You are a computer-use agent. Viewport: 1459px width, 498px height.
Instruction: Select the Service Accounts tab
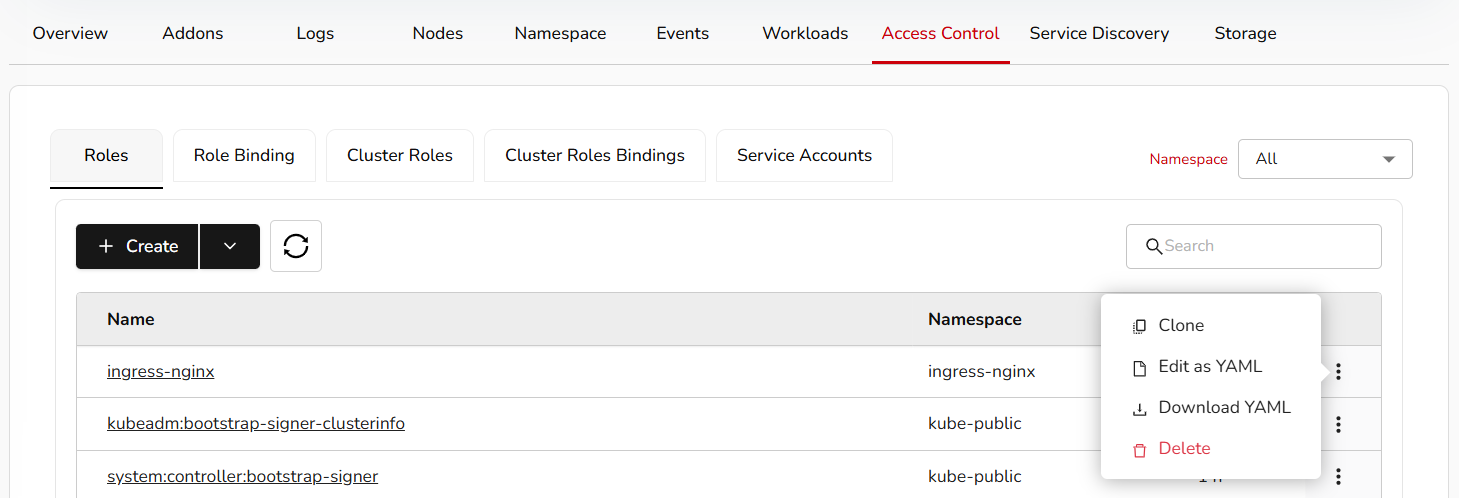(804, 156)
